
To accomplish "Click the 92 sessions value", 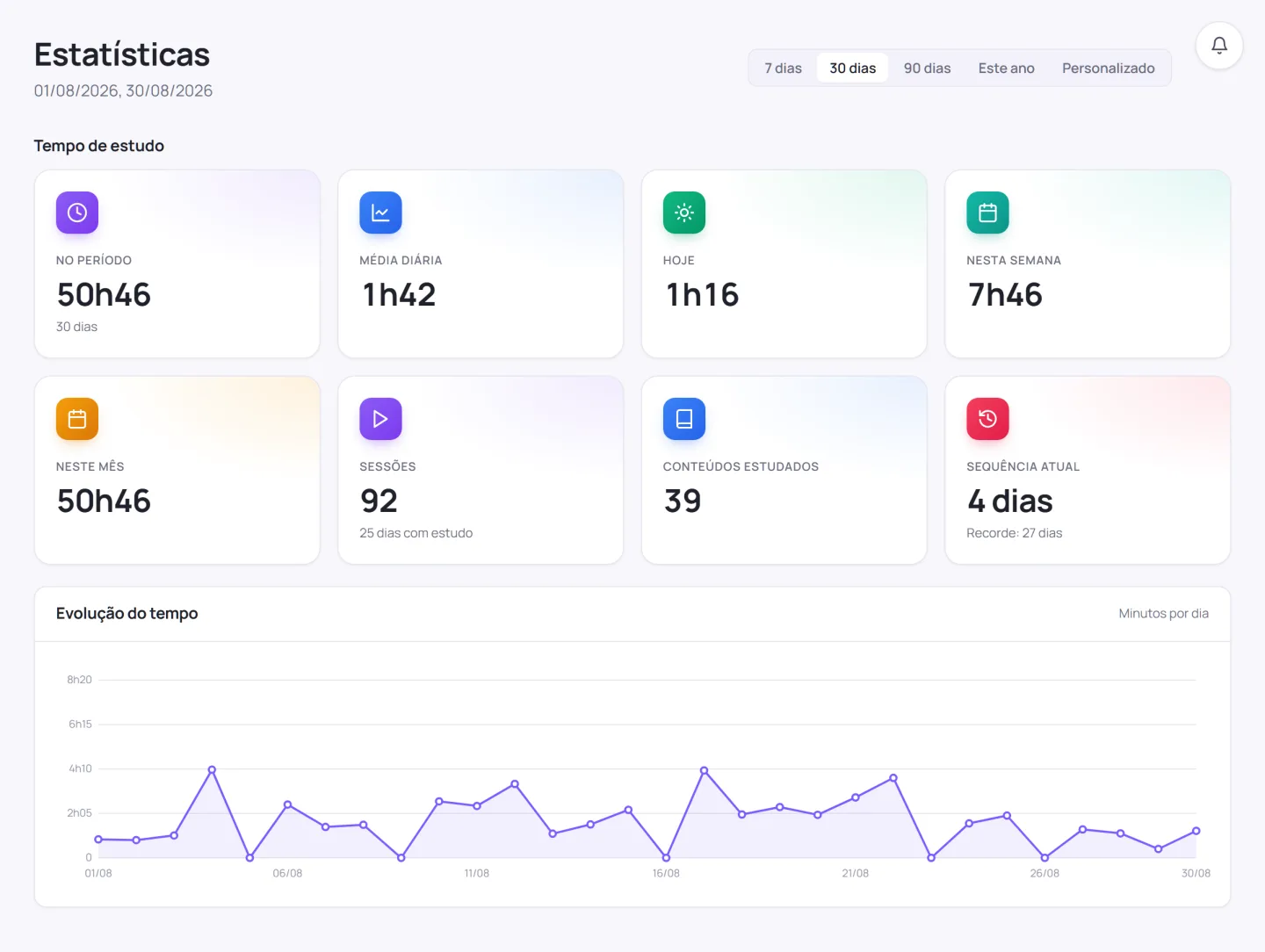I will (379, 501).
